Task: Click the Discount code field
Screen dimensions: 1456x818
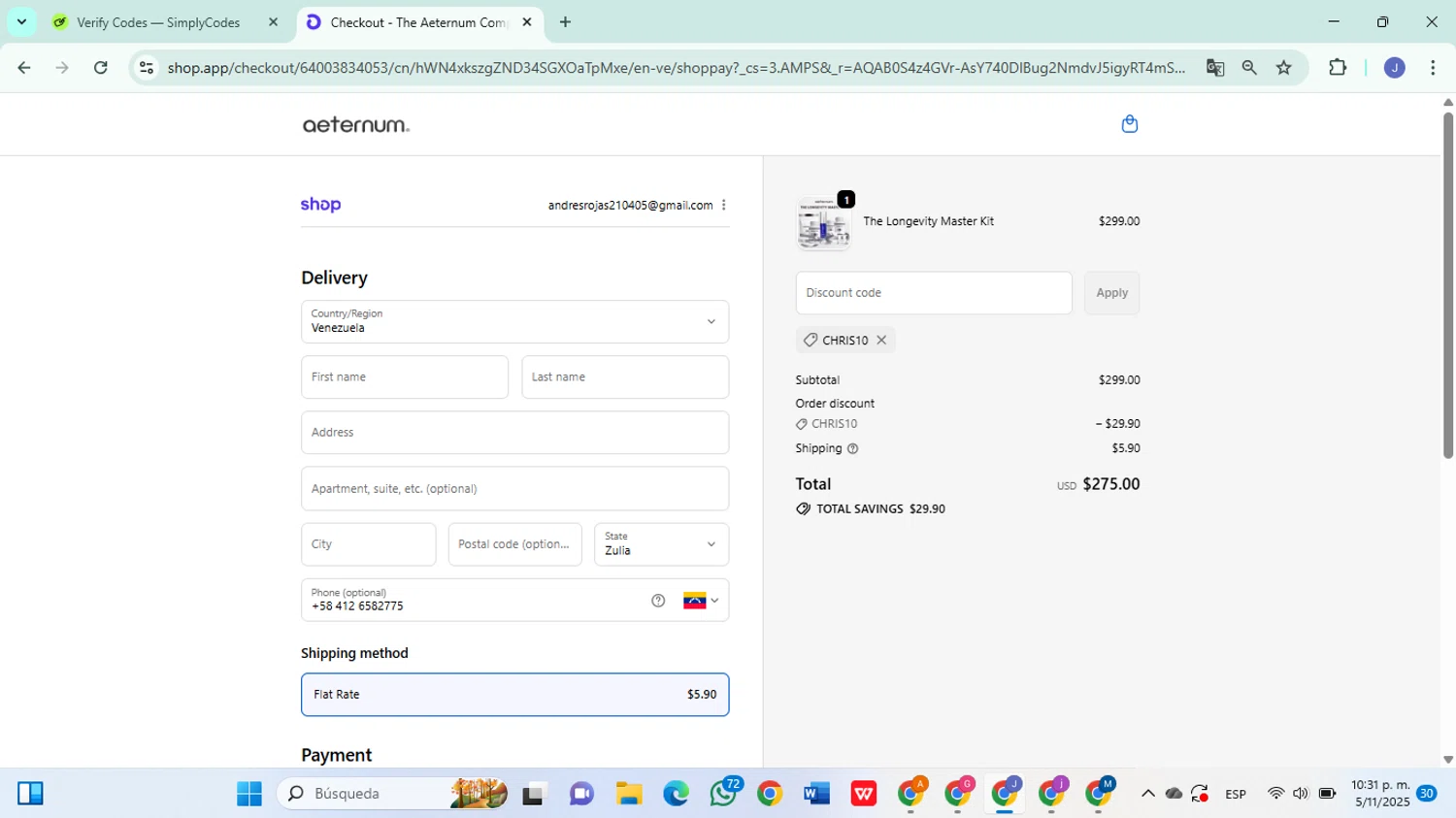Action: click(934, 293)
